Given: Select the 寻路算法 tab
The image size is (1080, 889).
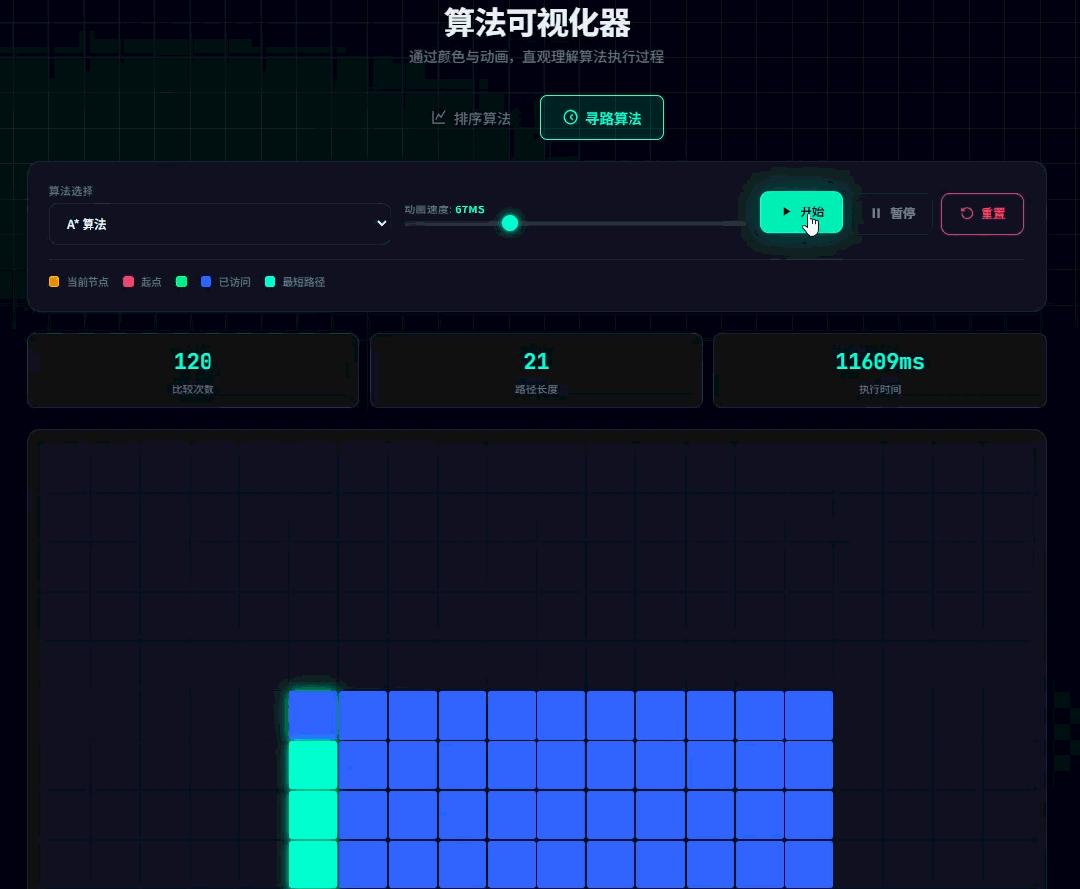Looking at the screenshot, I should 601,117.
